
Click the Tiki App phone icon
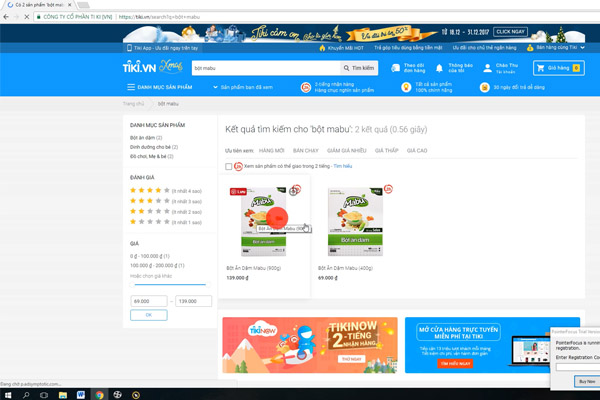click(129, 48)
